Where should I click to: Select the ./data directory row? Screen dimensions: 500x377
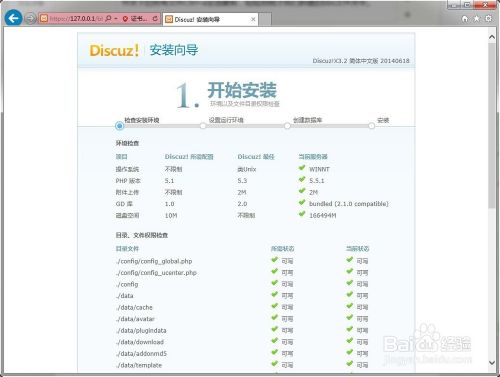[242, 296]
